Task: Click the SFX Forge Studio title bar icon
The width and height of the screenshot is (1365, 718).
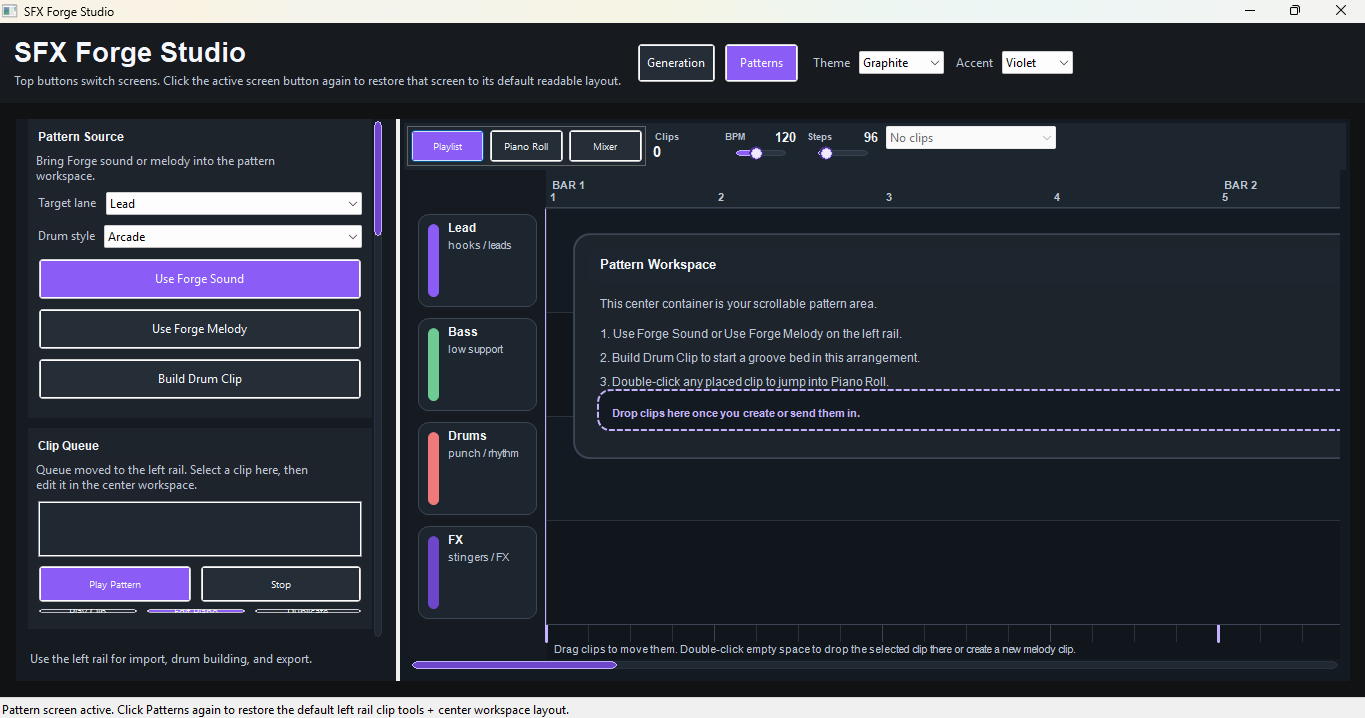Action: click(11, 11)
